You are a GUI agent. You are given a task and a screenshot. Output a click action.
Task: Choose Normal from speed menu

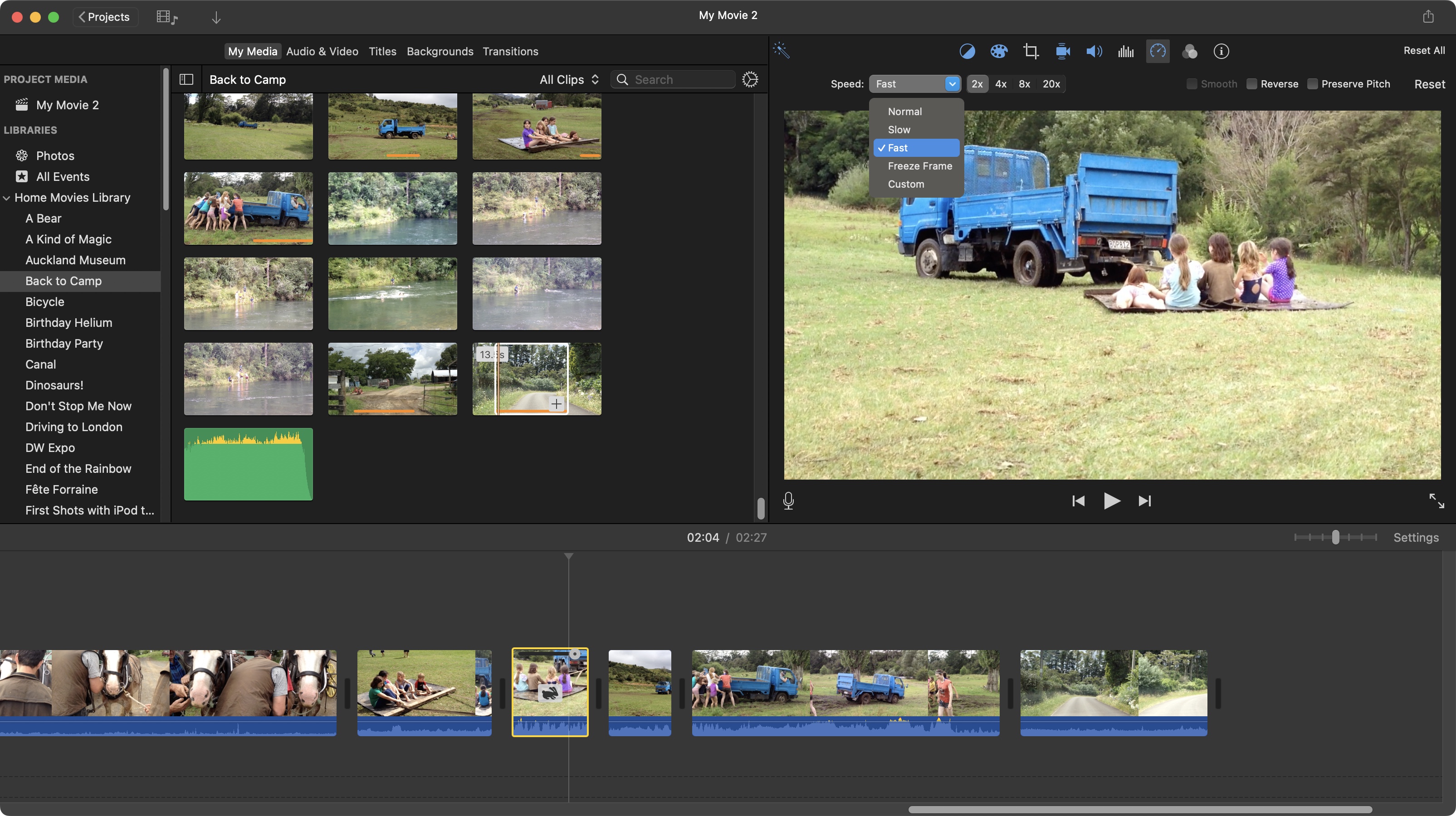[x=916, y=112]
